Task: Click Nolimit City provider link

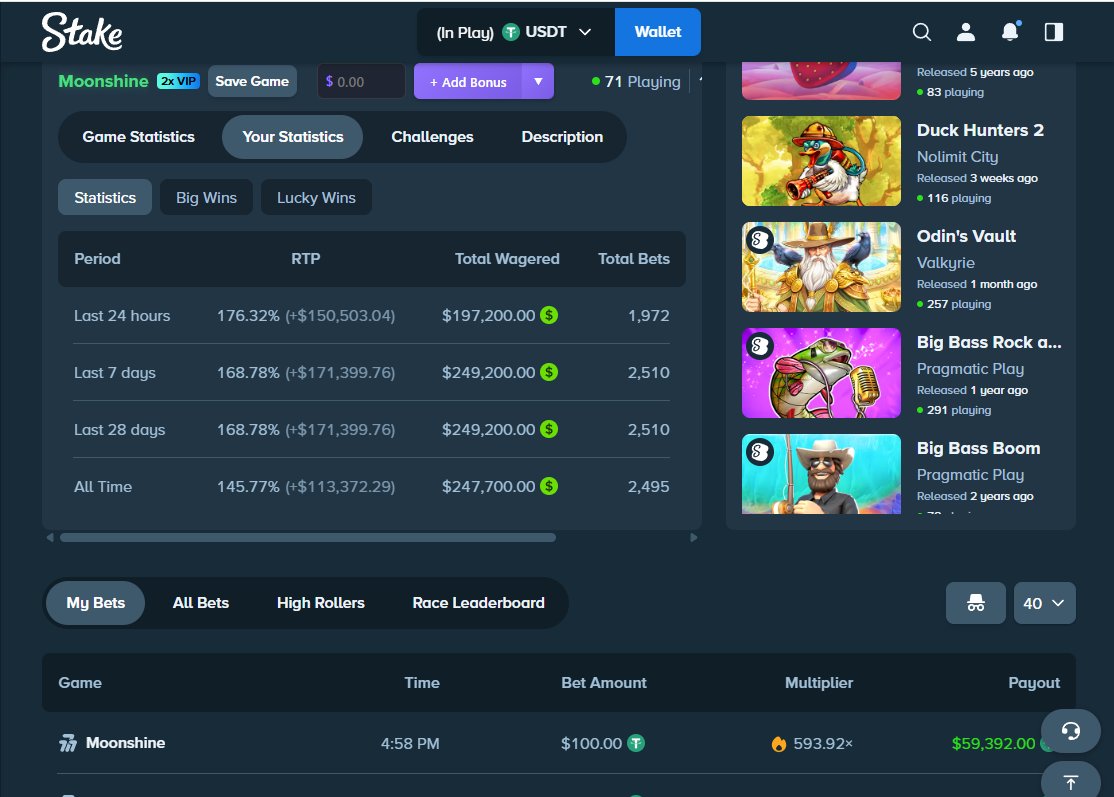Action: [x=957, y=157]
